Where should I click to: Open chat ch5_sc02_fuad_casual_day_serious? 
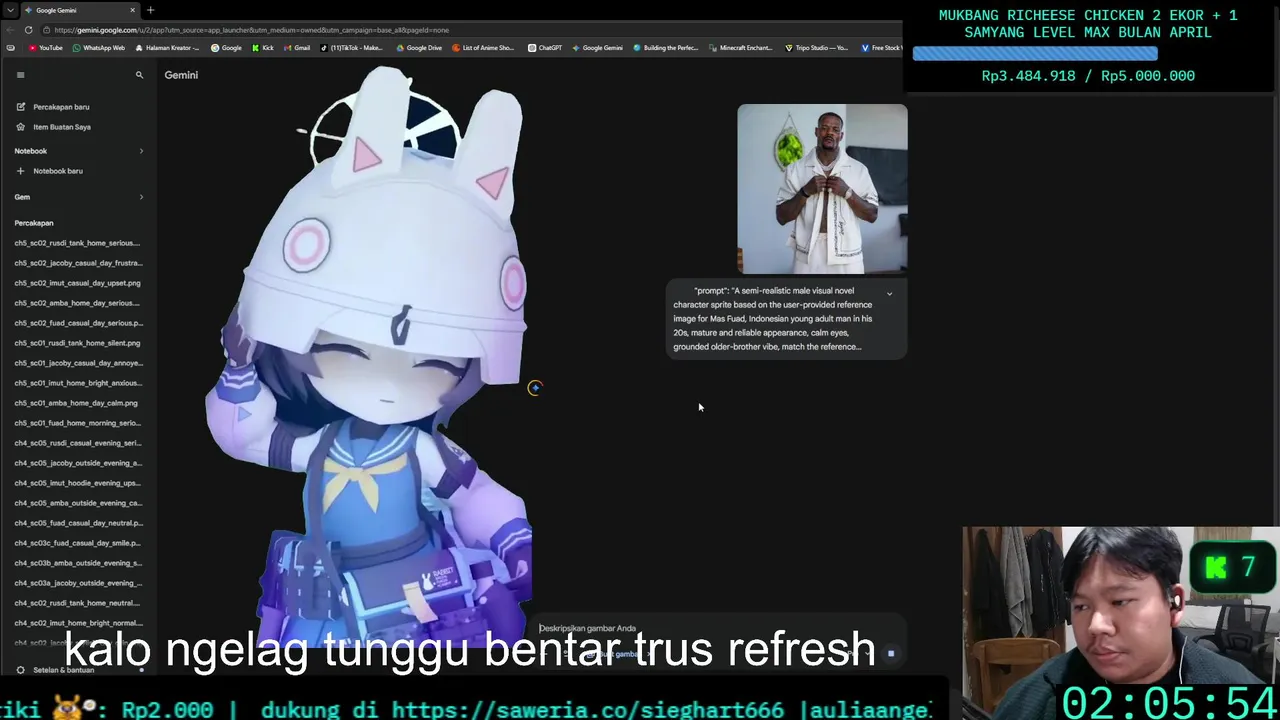[77, 323]
